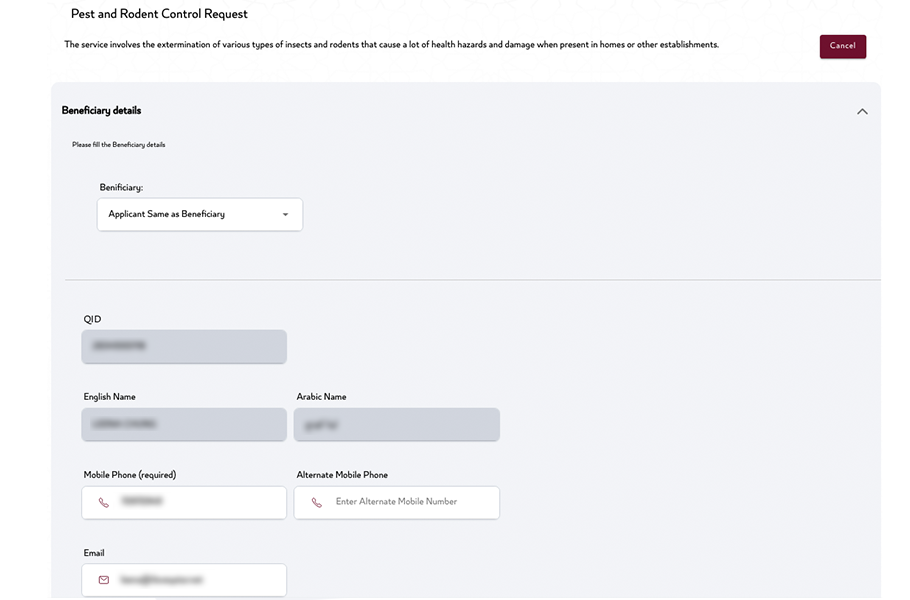The height and width of the screenshot is (600, 910).
Task: Select "Applicant Same as Beneficiary" value
Action: pos(165,214)
